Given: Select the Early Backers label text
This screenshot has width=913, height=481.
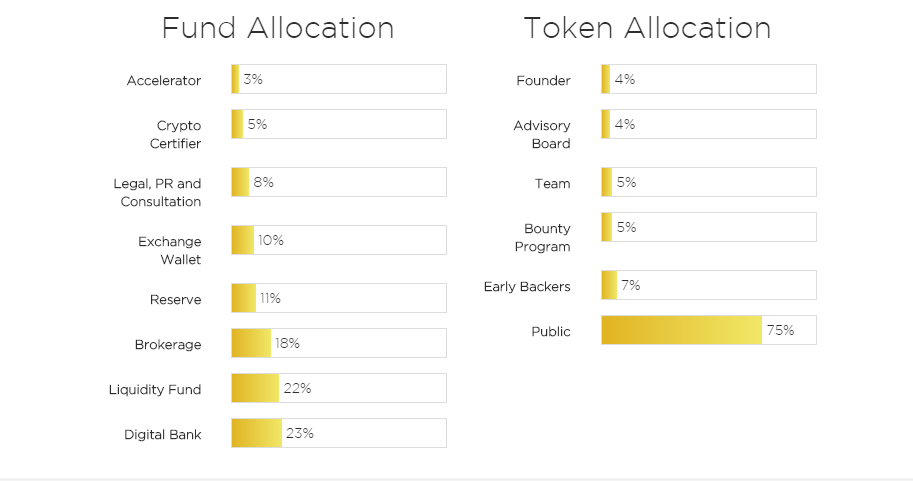Looking at the screenshot, I should click(x=527, y=287).
